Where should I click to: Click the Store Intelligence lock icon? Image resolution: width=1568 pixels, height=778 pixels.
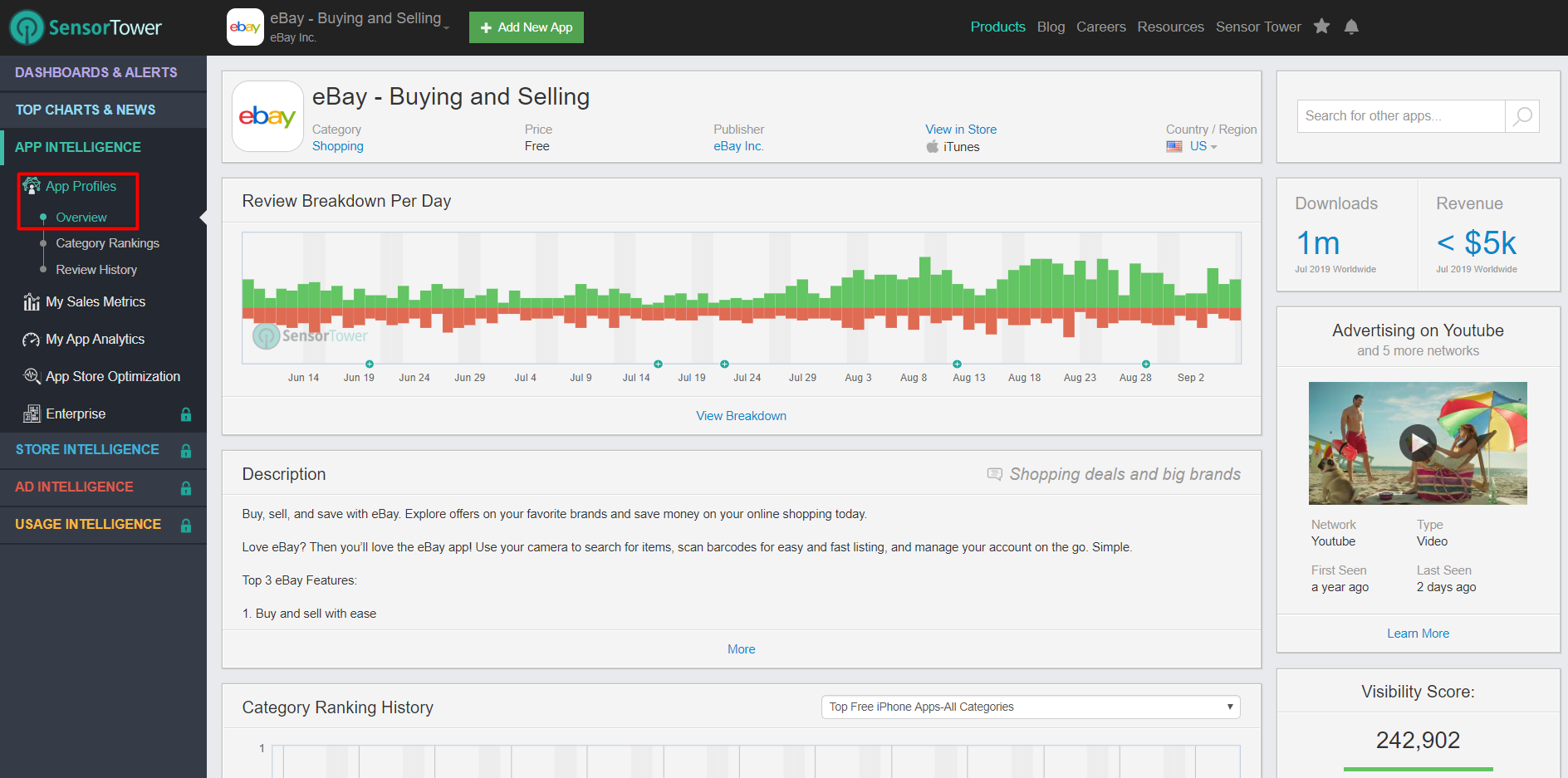186,451
